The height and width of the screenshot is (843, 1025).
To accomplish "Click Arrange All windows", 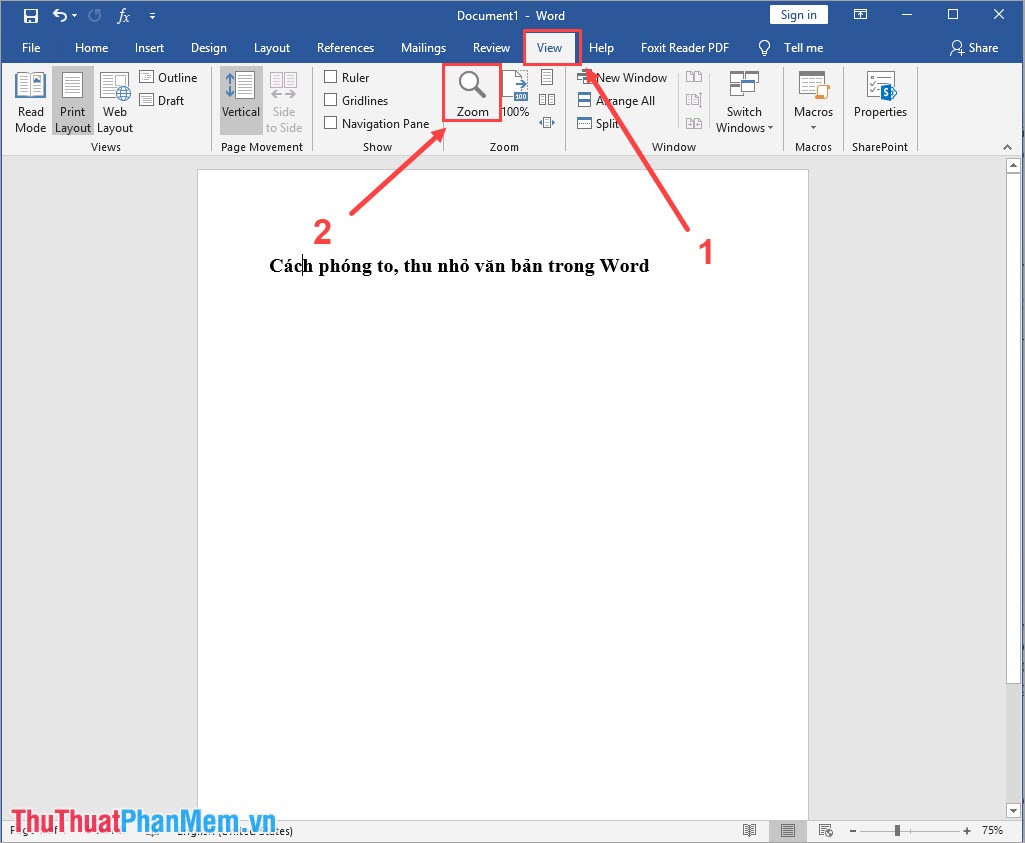I will [616, 101].
